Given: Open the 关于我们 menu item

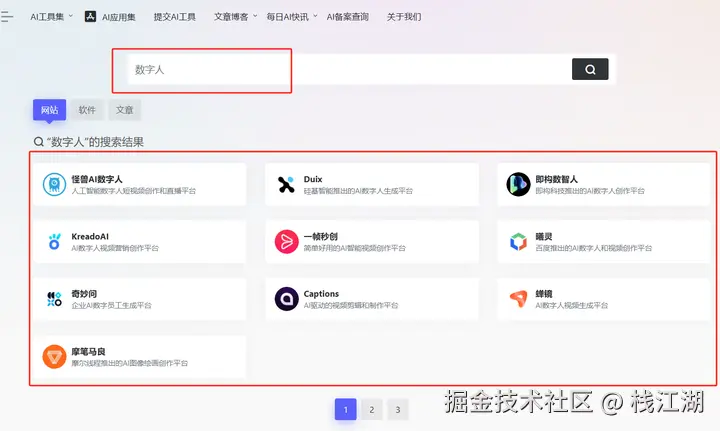Looking at the screenshot, I should click(404, 17).
